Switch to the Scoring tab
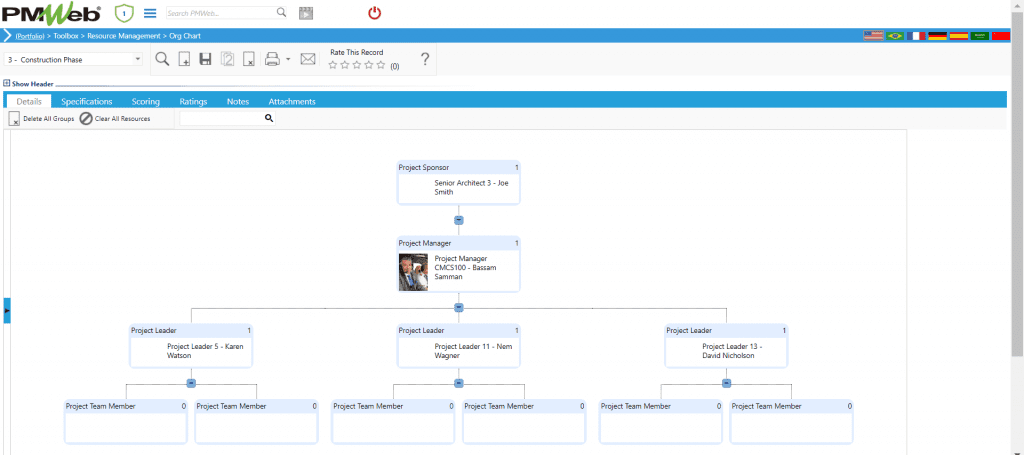The height and width of the screenshot is (455, 1024). click(x=146, y=102)
